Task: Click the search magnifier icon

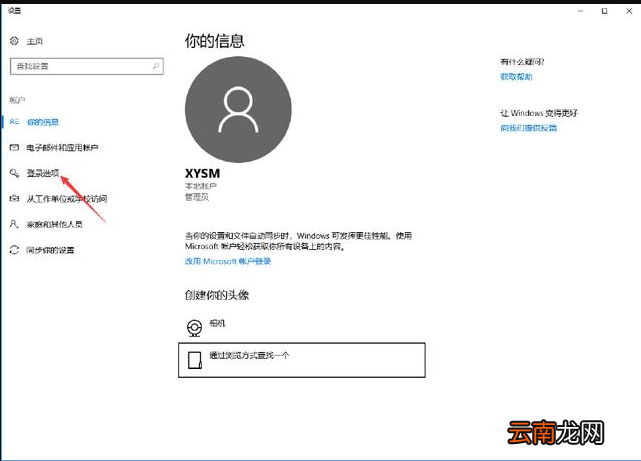Action: click(156, 66)
